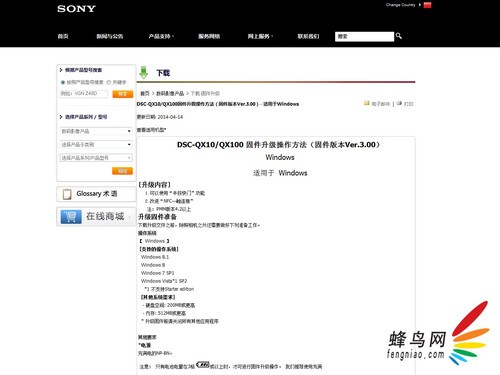The height and width of the screenshot is (375, 500).
Task: Open the 在线商城 shopping cart button
Action: coord(96,216)
